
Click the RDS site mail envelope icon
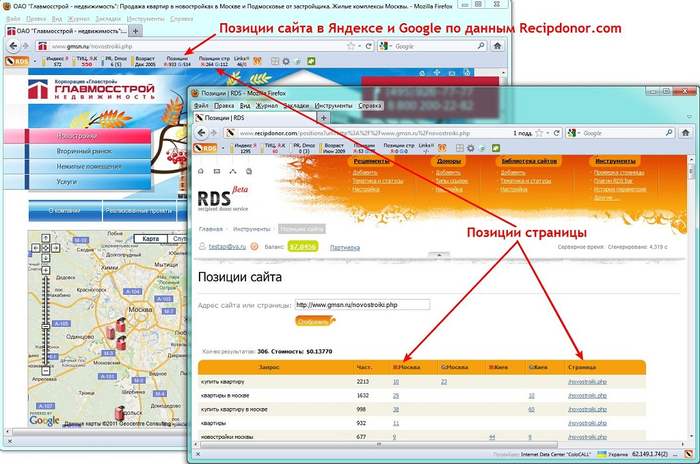coord(217,171)
